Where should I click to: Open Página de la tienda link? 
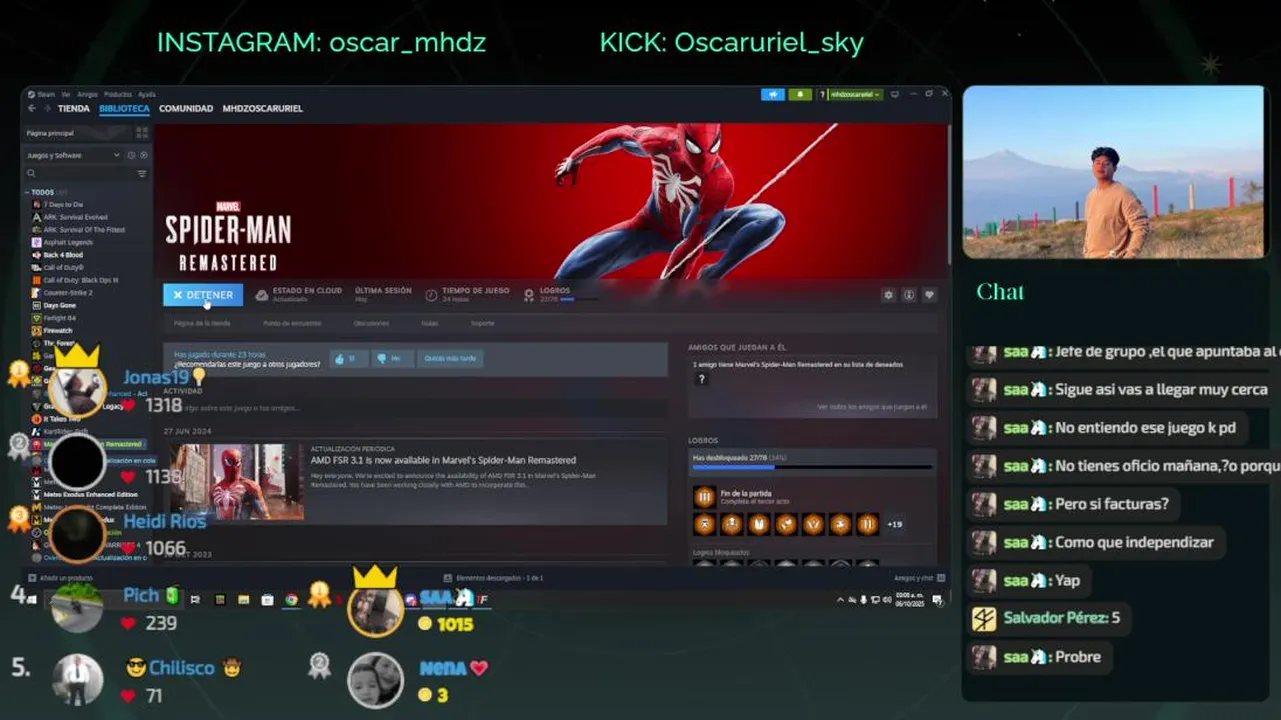tap(202, 323)
